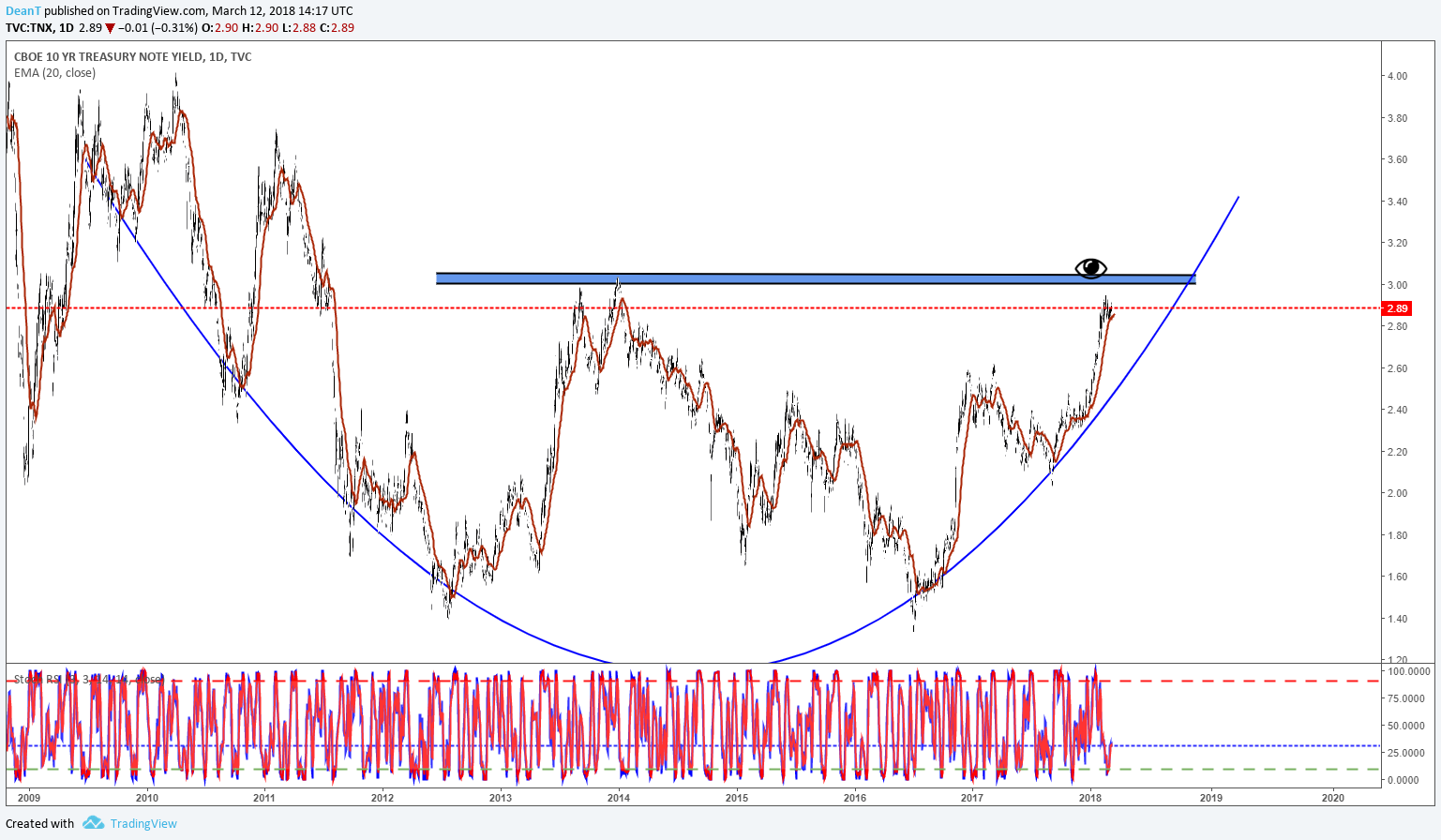Click the red 2.89 current price label
Screen dimensions: 1441x840
pyautogui.click(x=1397, y=308)
